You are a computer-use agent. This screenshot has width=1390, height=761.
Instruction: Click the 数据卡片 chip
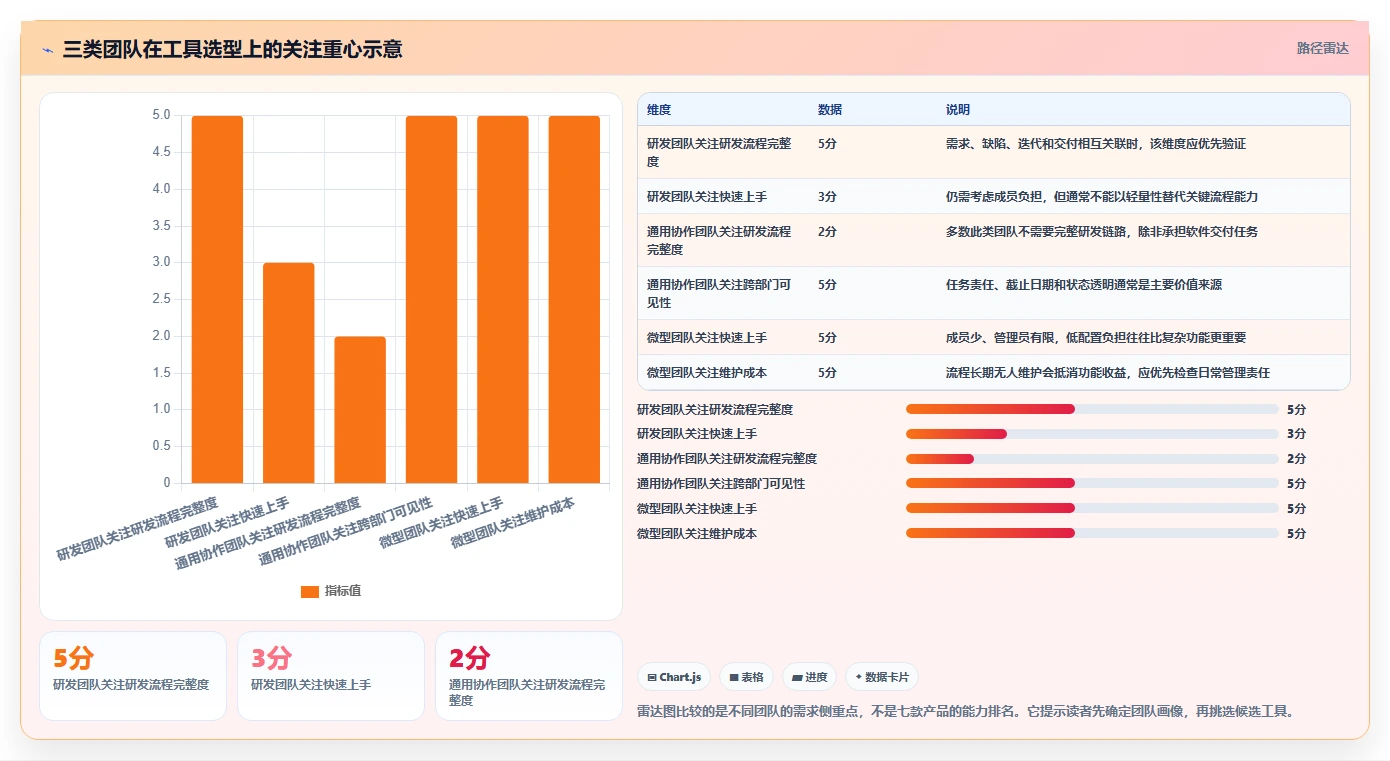point(881,677)
